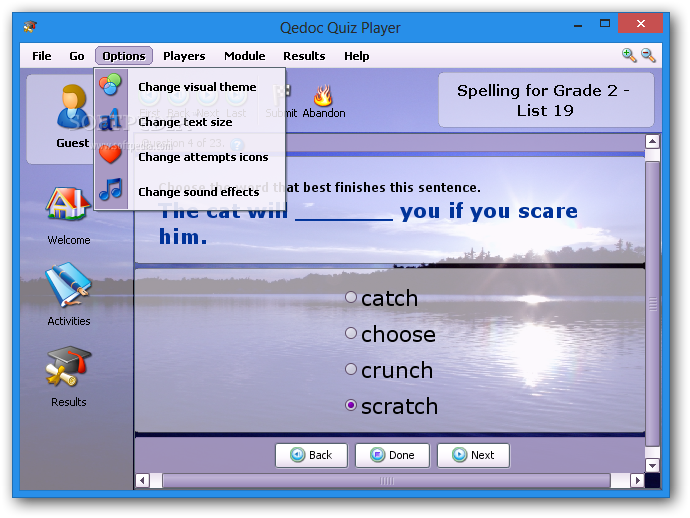Open the Module menu

(245, 56)
